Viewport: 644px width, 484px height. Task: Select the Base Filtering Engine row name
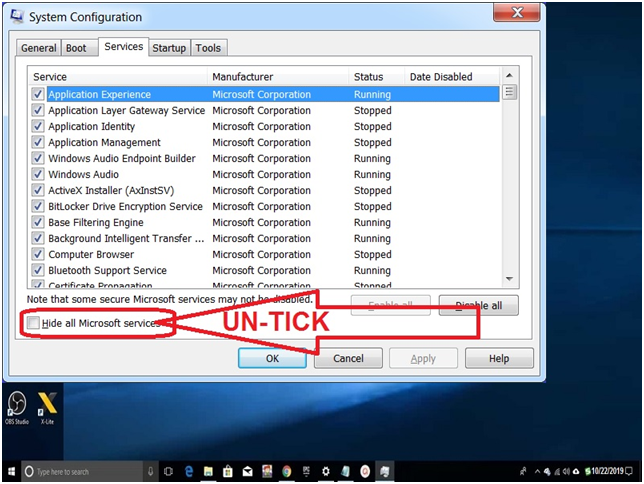96,223
